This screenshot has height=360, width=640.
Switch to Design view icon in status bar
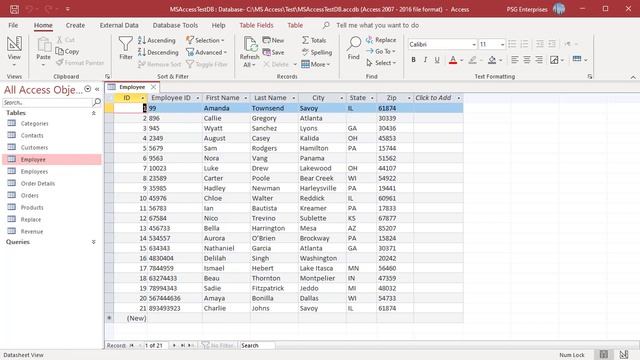pos(624,355)
